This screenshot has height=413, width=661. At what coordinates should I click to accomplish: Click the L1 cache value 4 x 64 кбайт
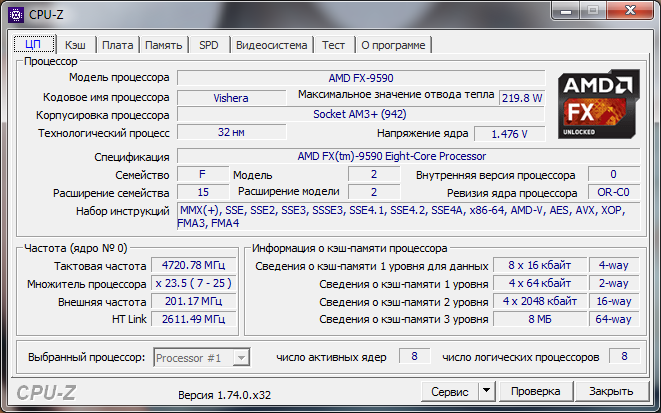540,283
